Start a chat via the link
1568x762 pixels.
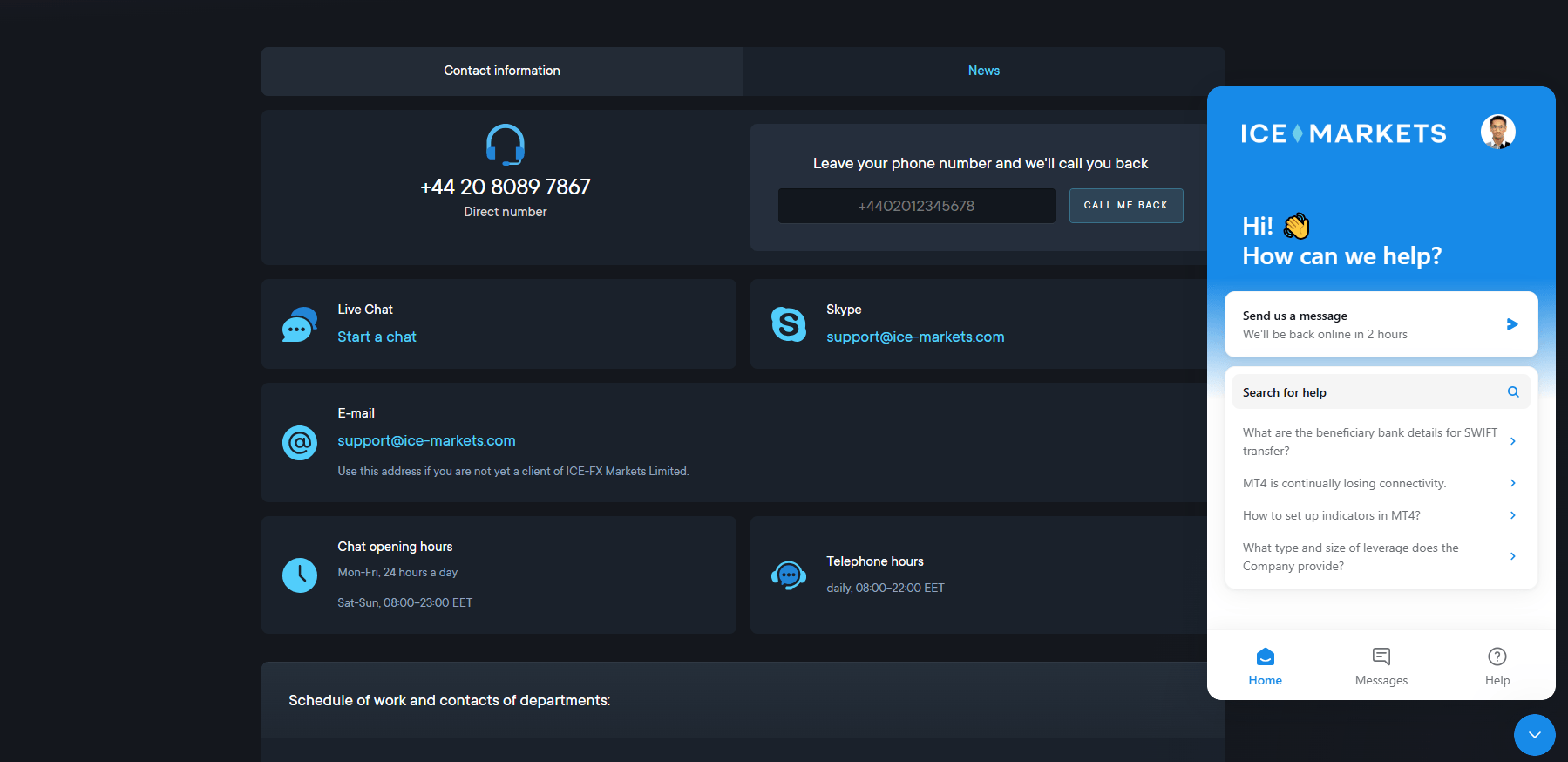click(x=377, y=337)
